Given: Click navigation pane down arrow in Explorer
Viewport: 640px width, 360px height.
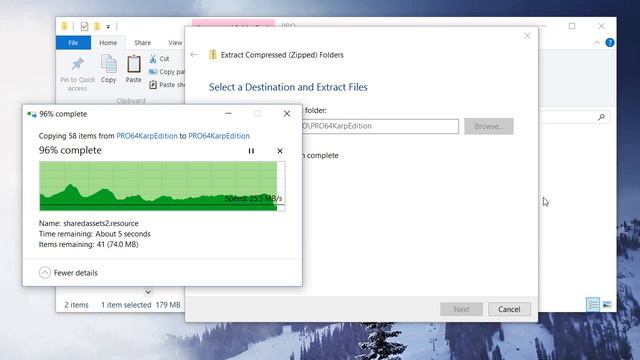Looking at the screenshot, I should pos(148,292).
